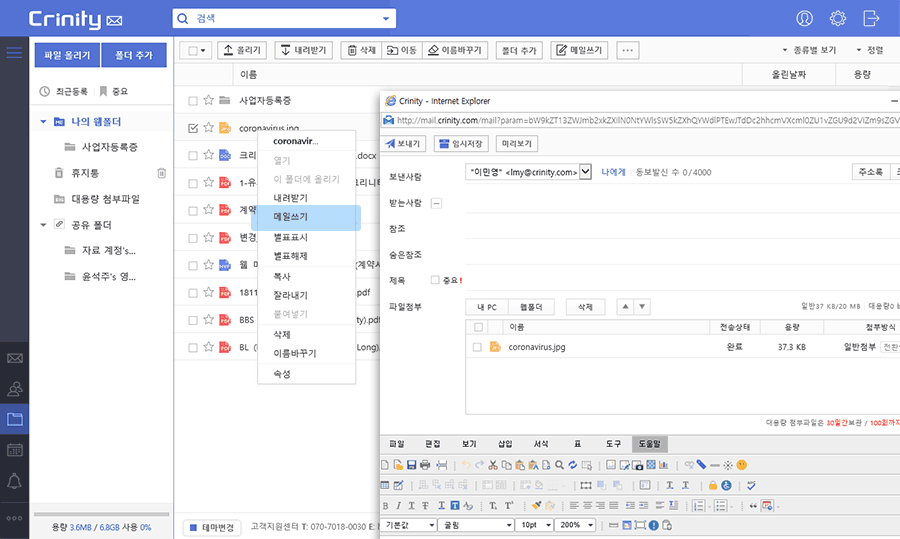The image size is (900, 539).
Task: Star the 사업자등록증 folder row
Action: (208, 100)
